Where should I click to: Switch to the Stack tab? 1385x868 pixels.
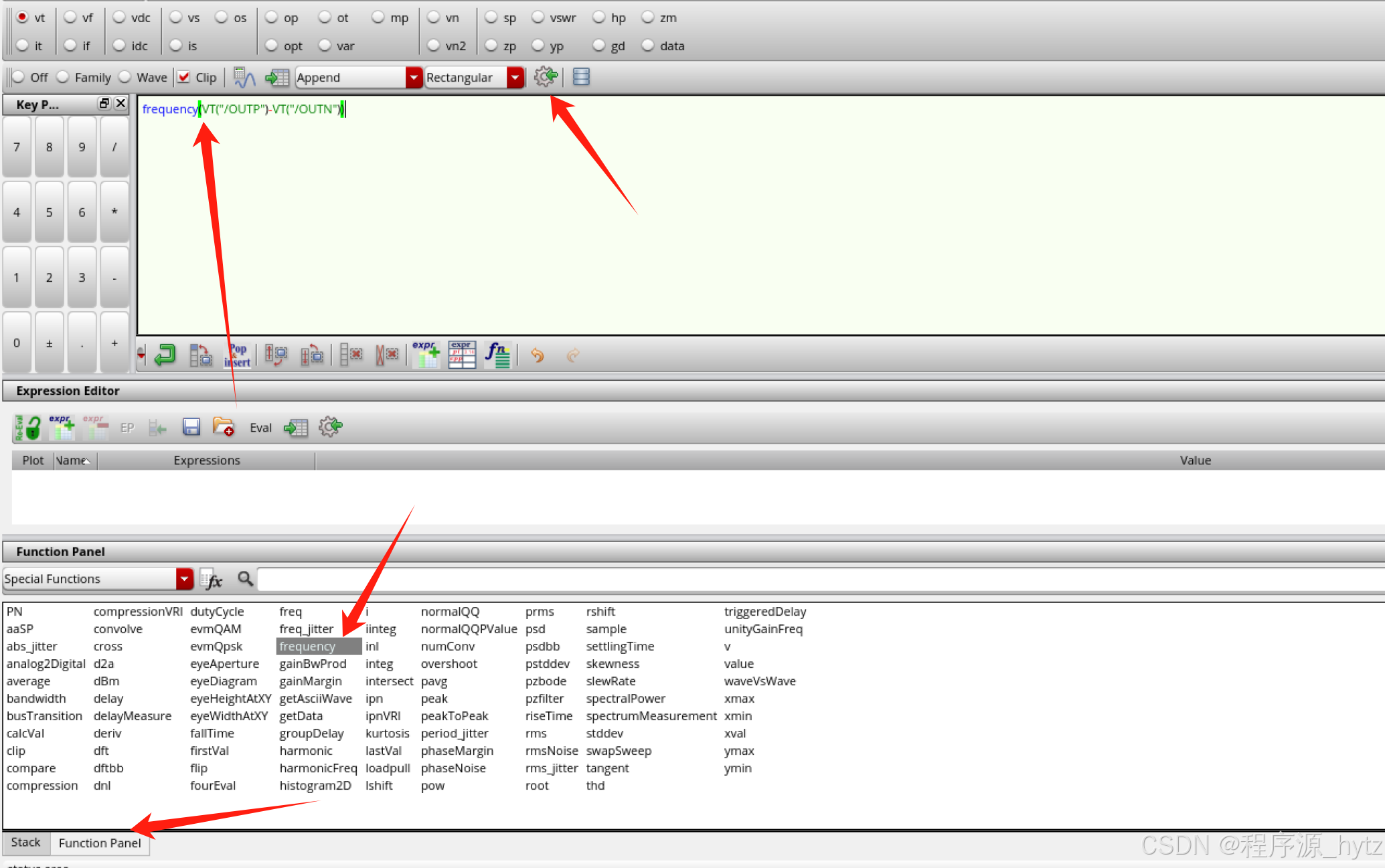click(x=26, y=843)
